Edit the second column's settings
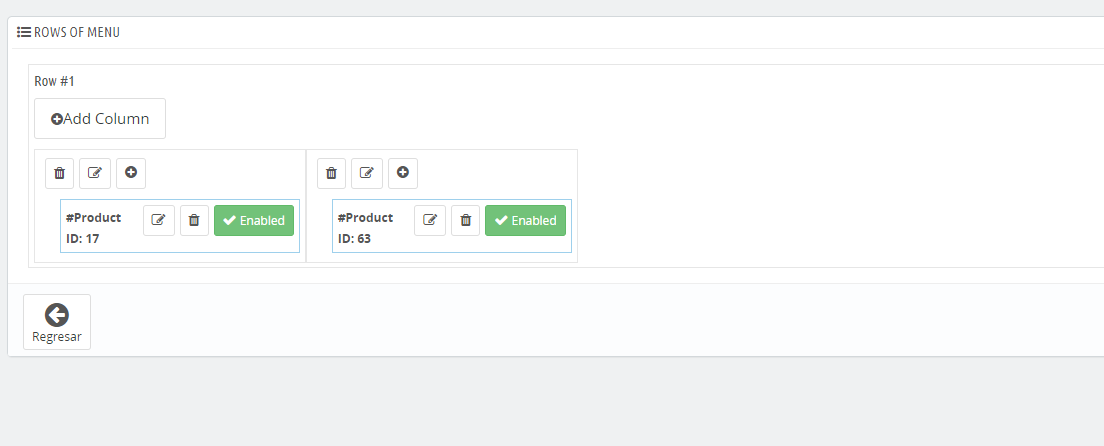The width and height of the screenshot is (1104, 446). click(367, 173)
